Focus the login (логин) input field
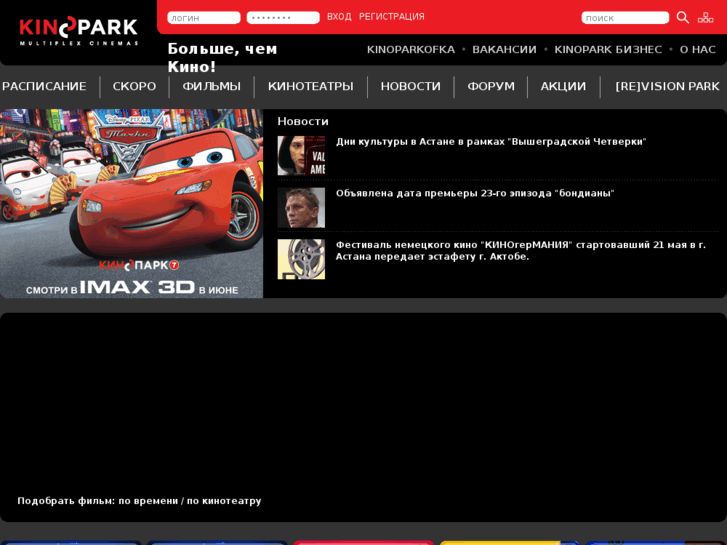Image resolution: width=727 pixels, height=545 pixels. click(x=204, y=18)
